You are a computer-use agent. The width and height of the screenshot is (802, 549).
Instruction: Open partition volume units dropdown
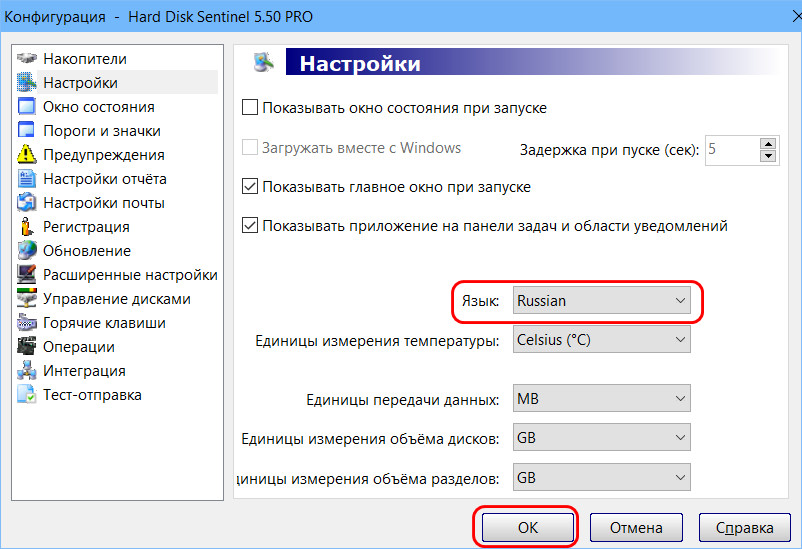point(602,477)
